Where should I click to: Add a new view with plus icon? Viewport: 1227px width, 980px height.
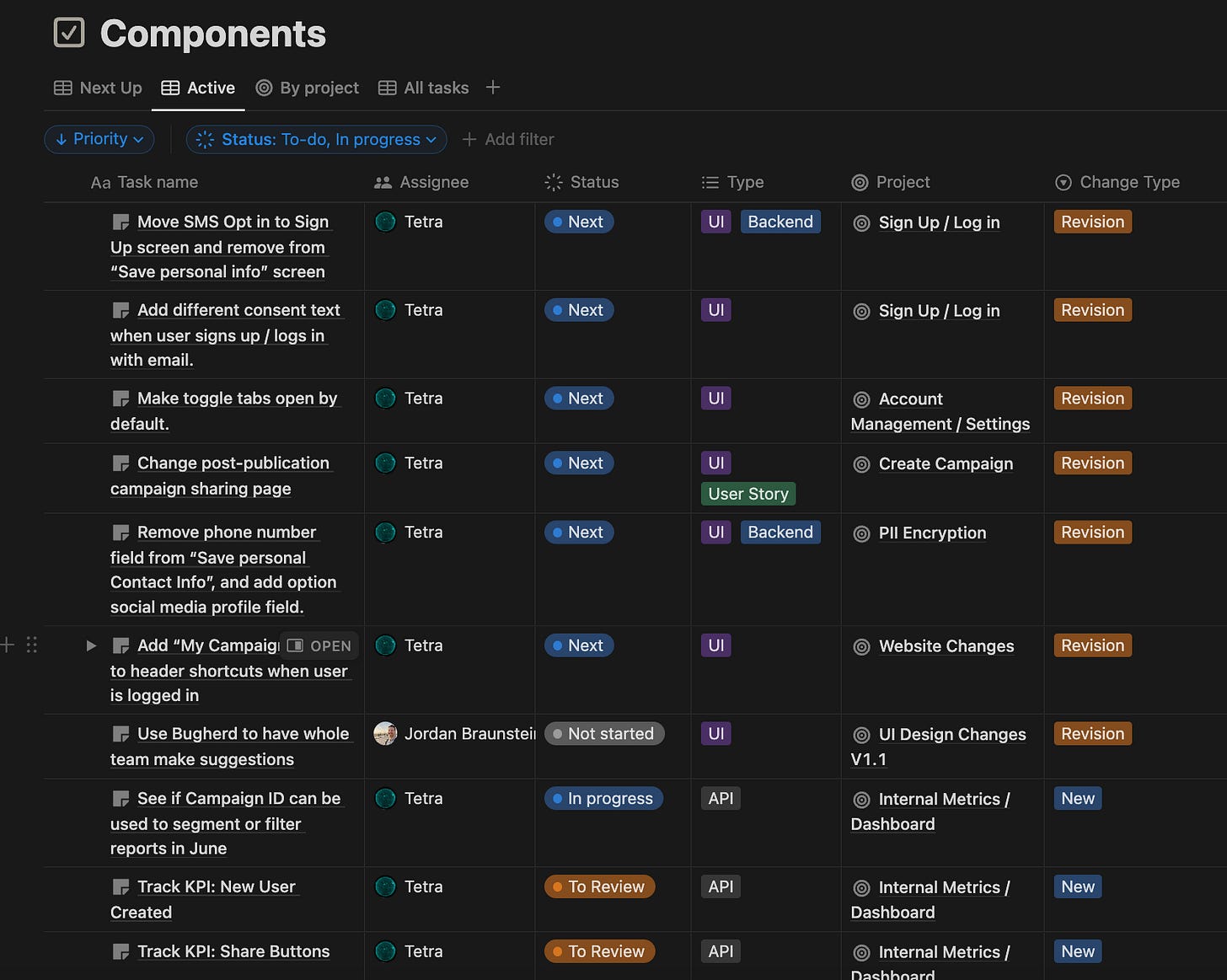[x=493, y=88]
